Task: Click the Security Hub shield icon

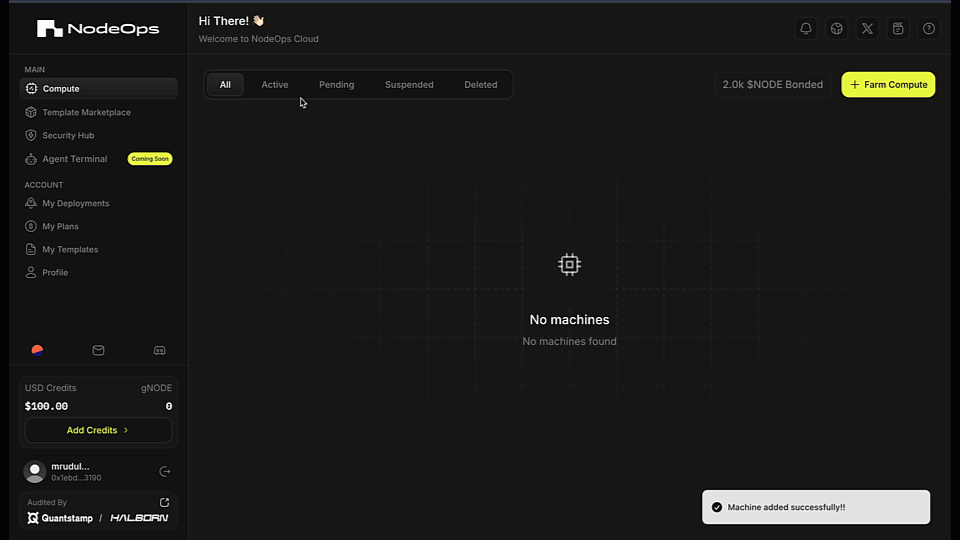Action: point(31,135)
